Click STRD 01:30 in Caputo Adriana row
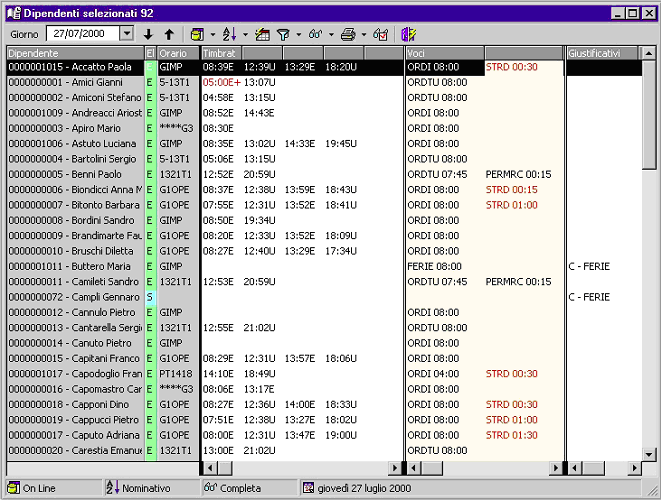Image resolution: width=661 pixels, height=500 pixels. [x=511, y=435]
